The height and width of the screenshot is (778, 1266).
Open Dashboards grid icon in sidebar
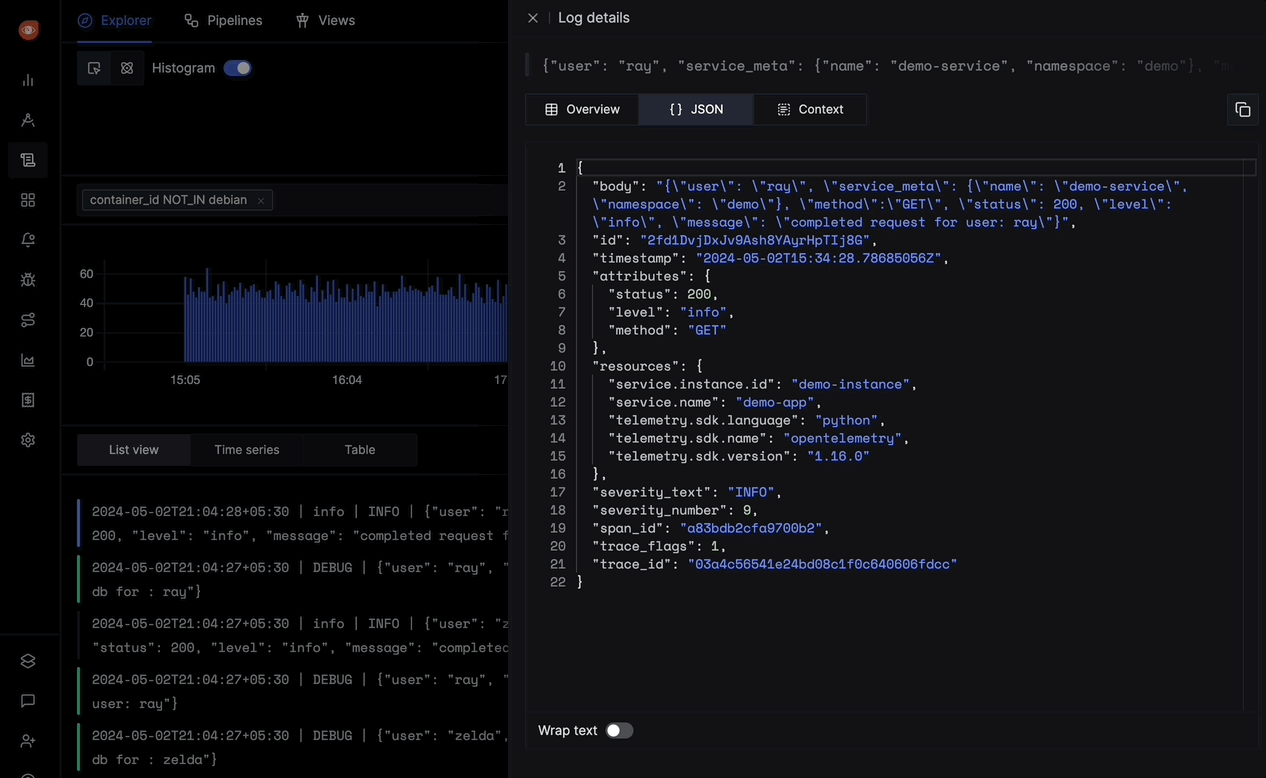pos(28,200)
